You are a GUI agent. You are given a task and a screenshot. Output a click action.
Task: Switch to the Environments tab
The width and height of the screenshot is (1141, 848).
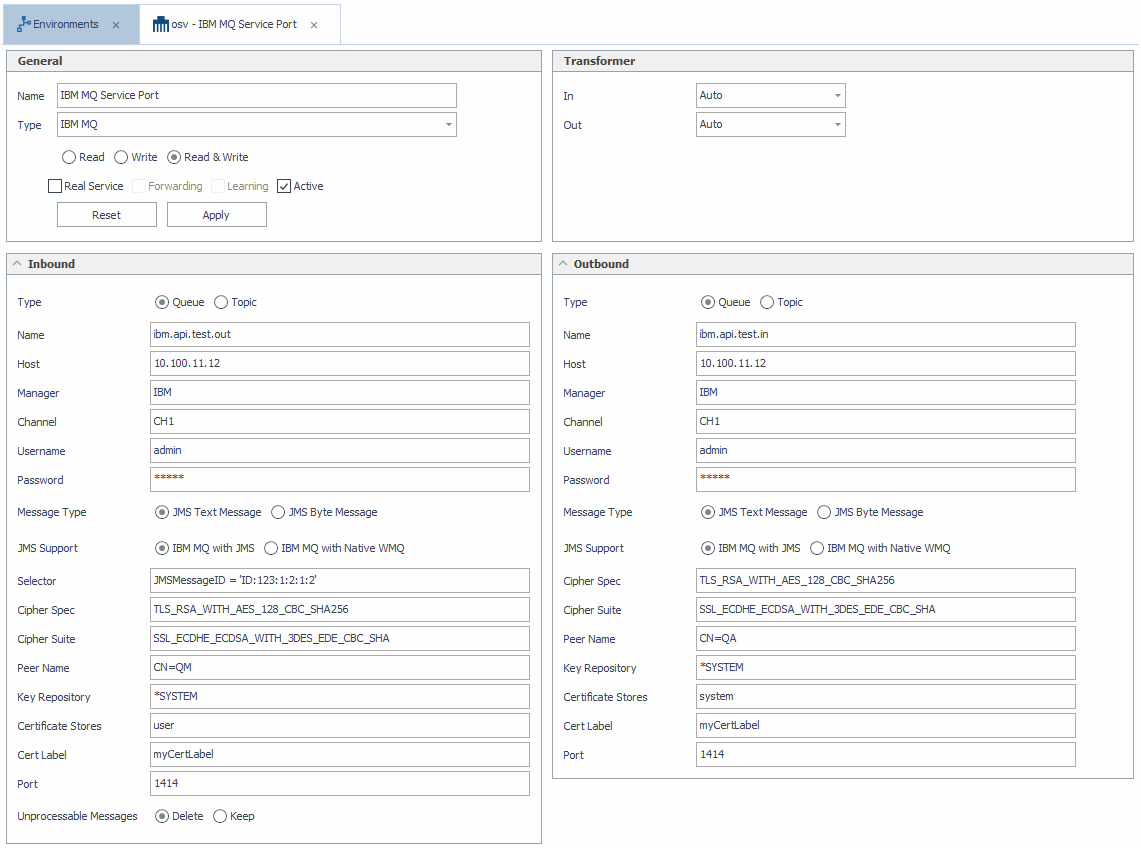[x=66, y=24]
